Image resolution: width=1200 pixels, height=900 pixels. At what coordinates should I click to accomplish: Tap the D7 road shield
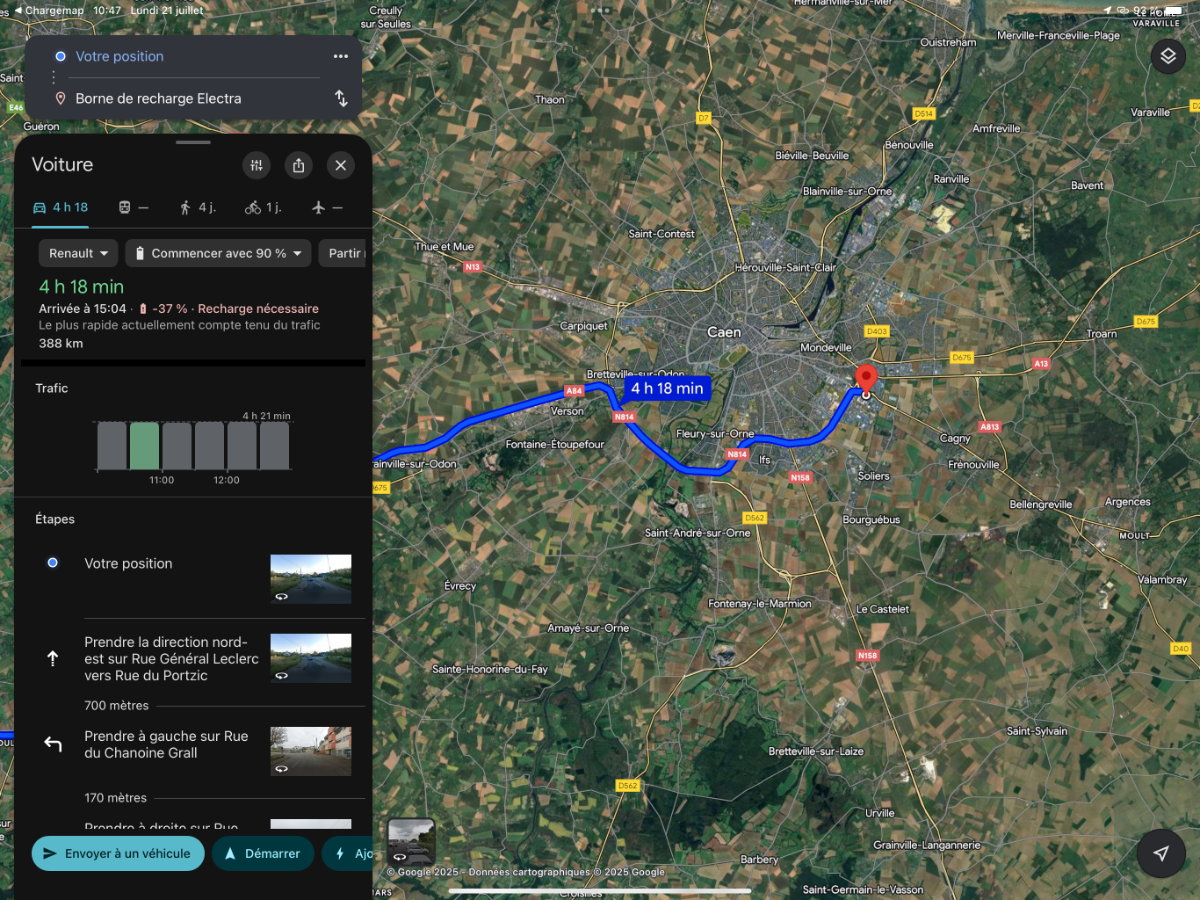click(x=703, y=118)
